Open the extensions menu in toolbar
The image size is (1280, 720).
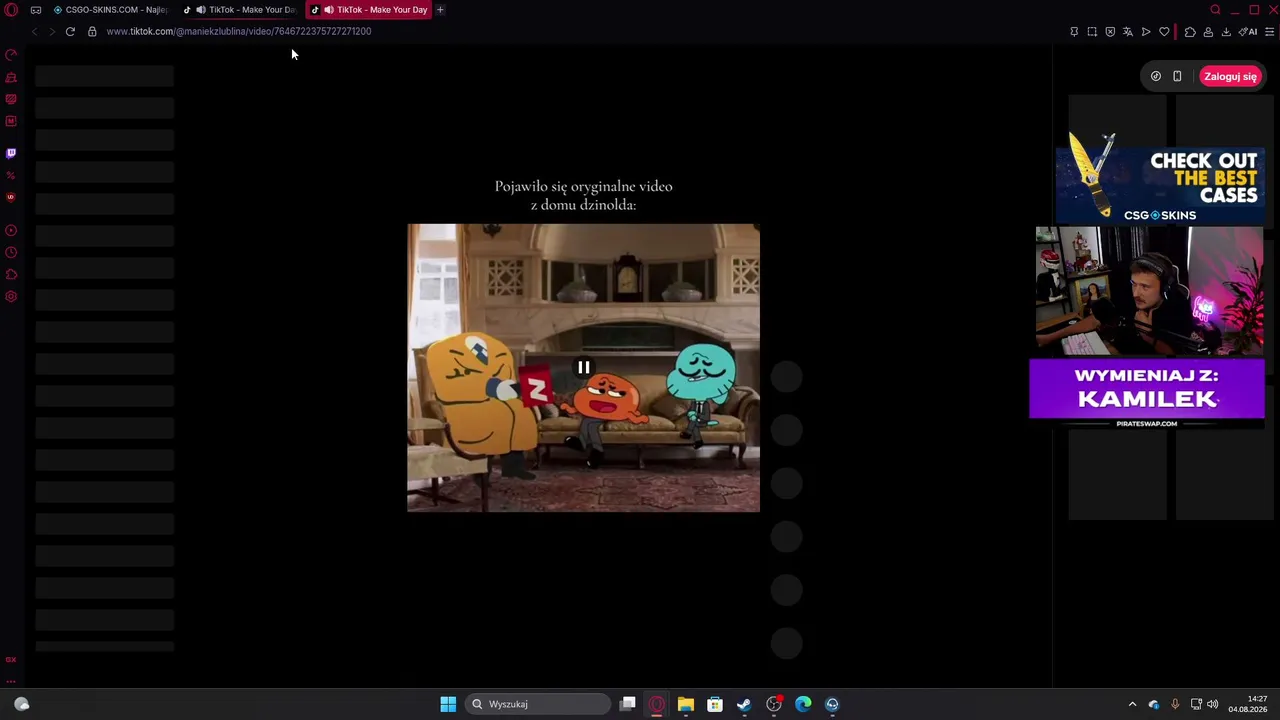click(x=1190, y=32)
